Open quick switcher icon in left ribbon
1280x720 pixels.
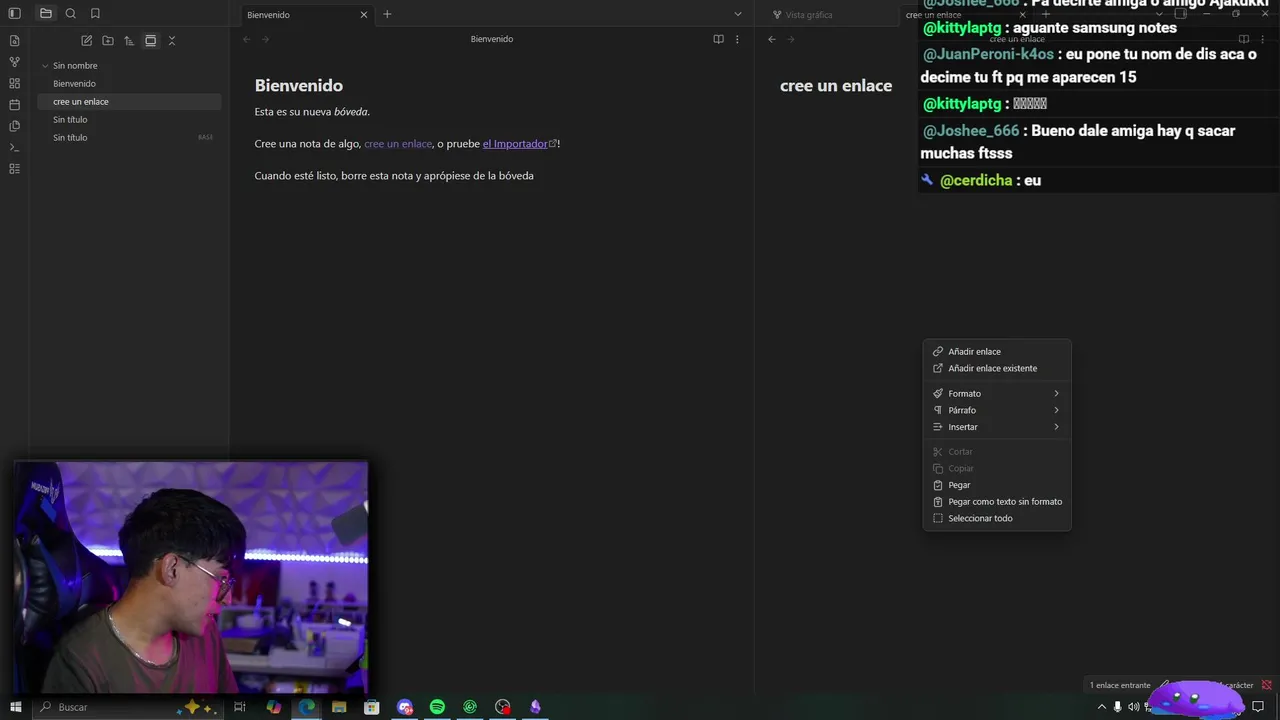click(14, 41)
